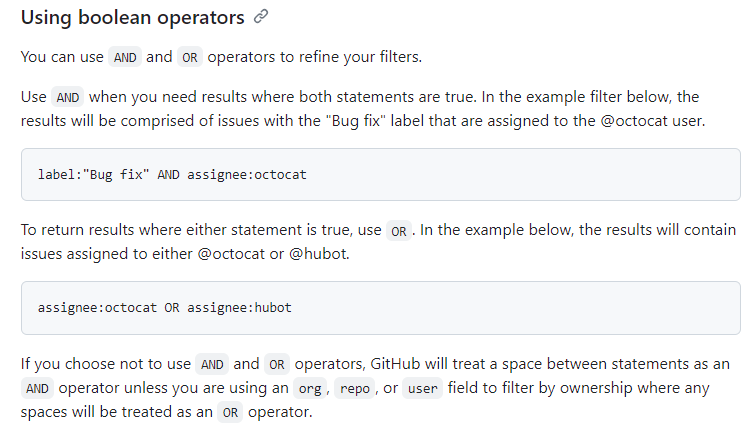This screenshot has height=432, width=752.
Task: Click the AND tag after the word "Use"
Action: click(69, 97)
